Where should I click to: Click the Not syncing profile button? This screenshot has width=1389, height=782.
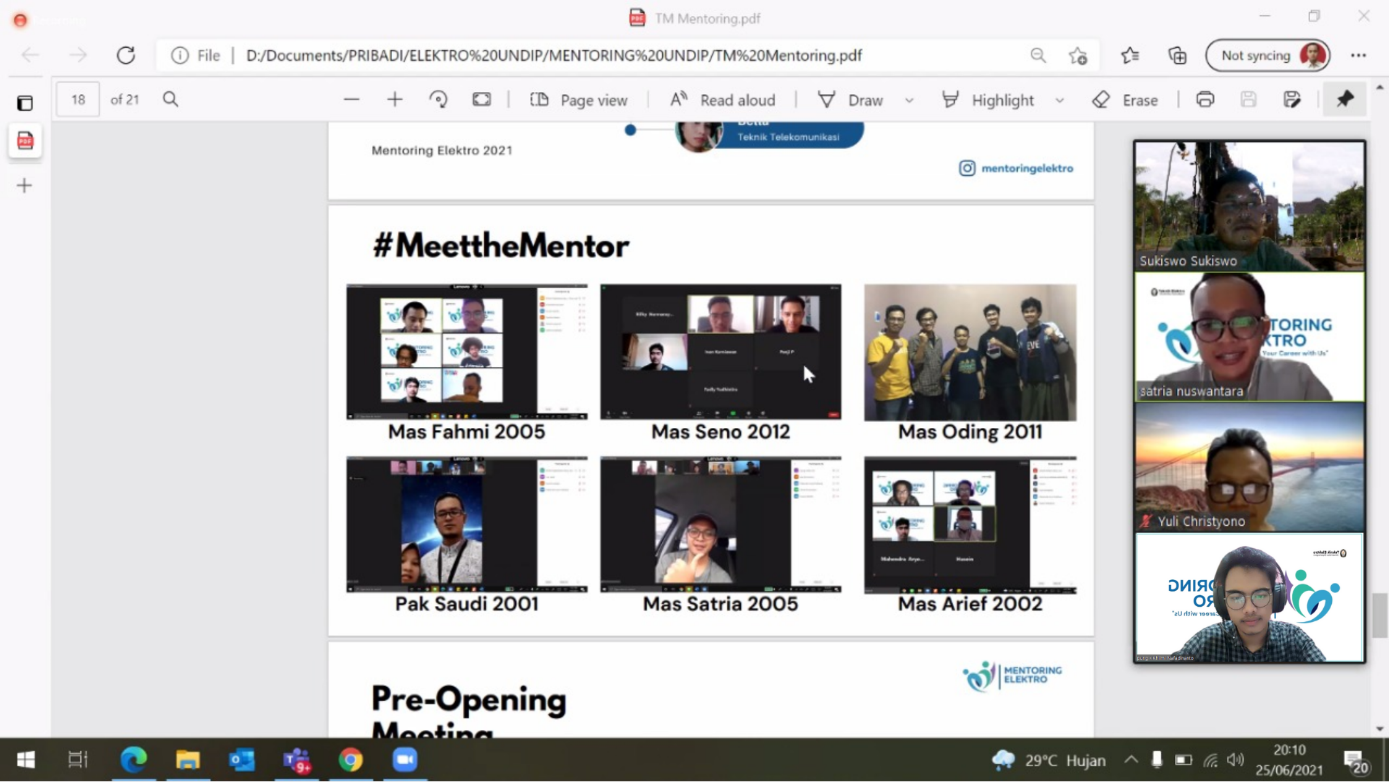tap(1268, 56)
